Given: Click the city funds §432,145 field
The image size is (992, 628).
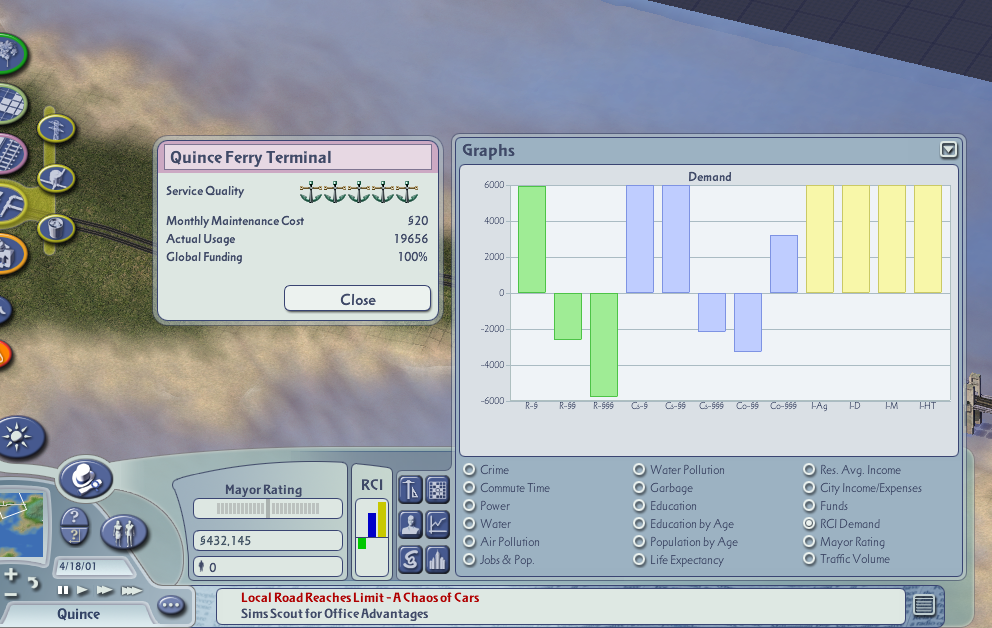Looking at the screenshot, I should point(268,541).
